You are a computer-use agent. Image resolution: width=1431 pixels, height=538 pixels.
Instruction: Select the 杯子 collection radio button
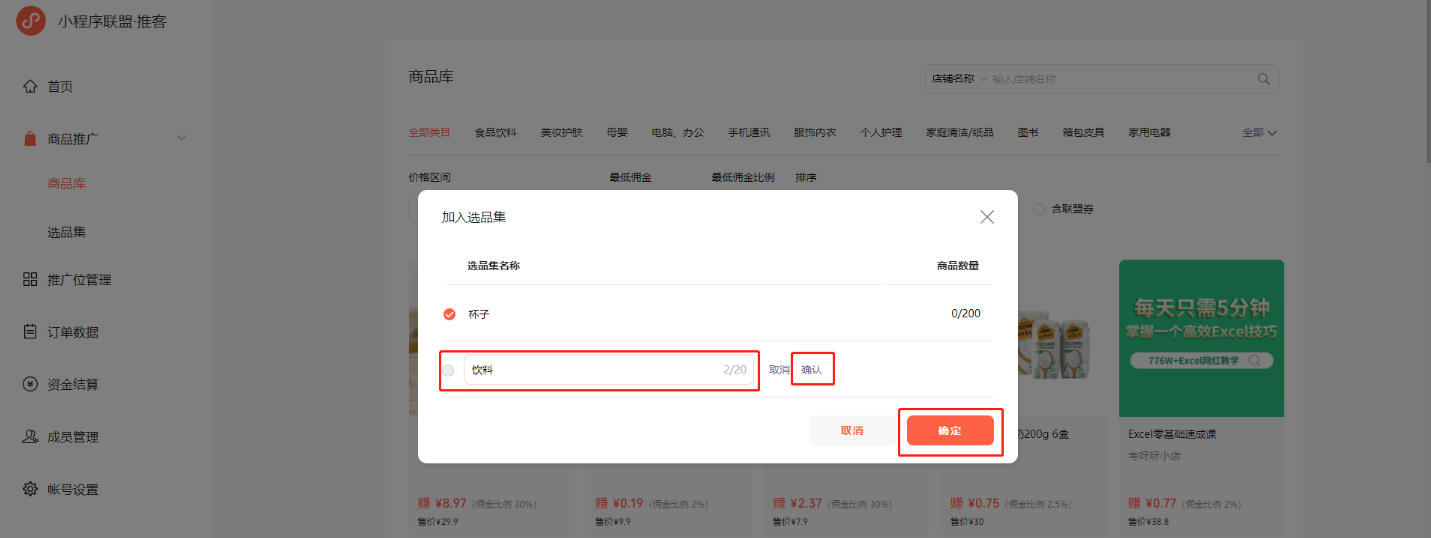pos(449,314)
